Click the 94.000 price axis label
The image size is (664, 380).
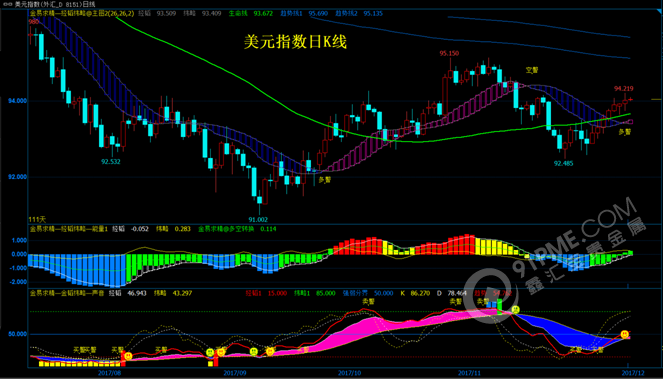[17, 101]
